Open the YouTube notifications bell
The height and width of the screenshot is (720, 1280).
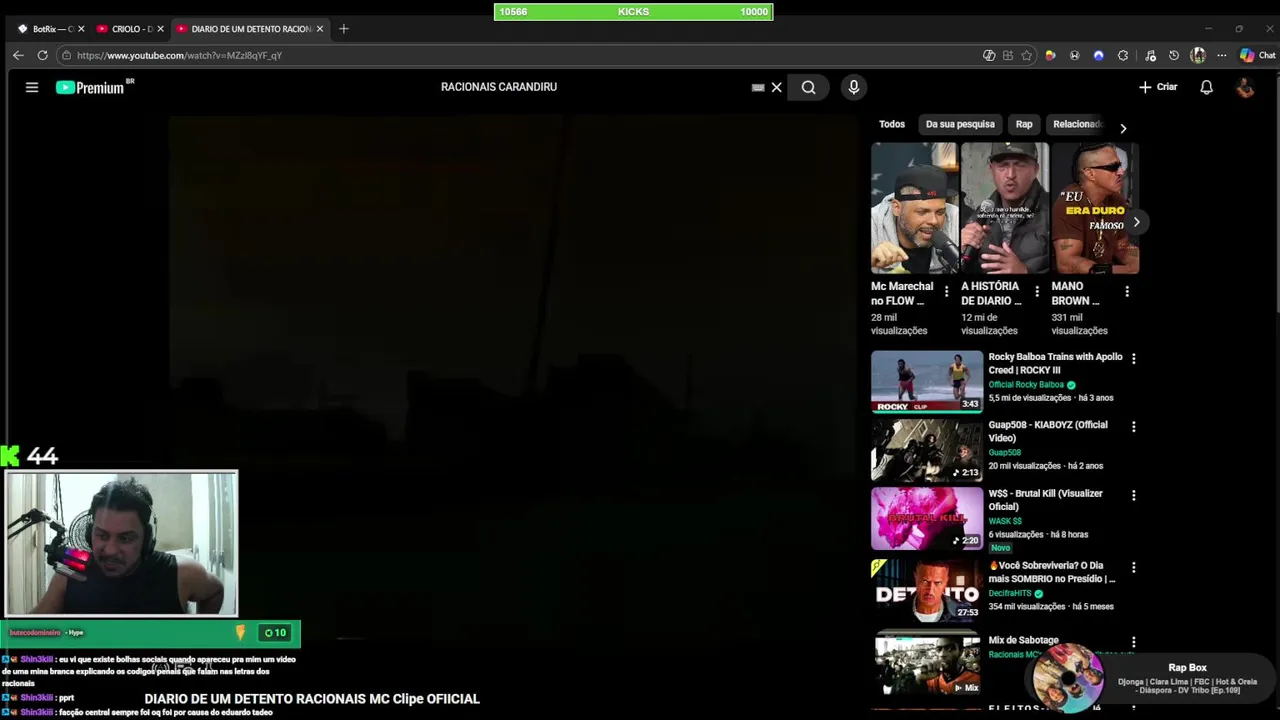click(1206, 87)
